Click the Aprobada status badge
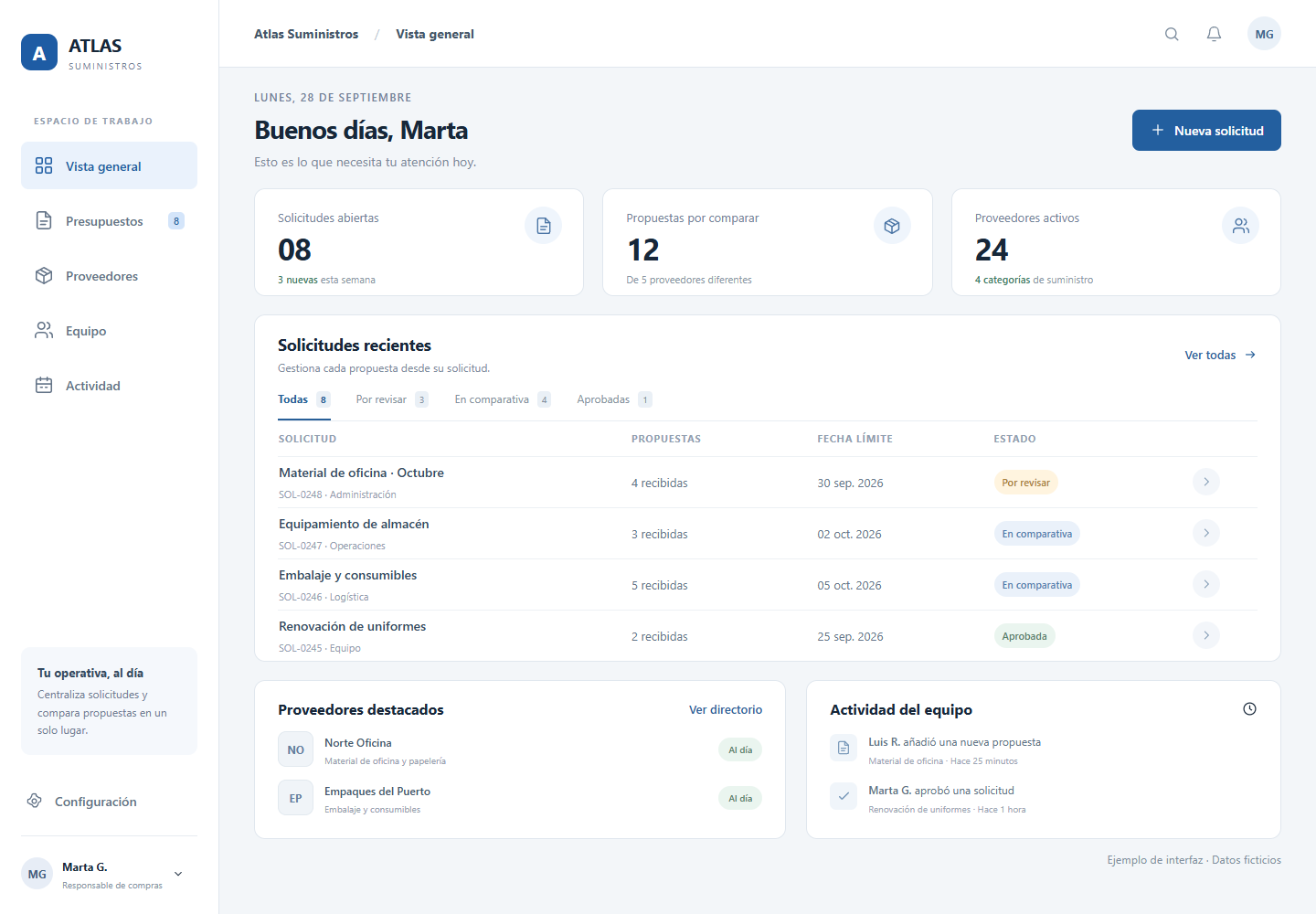The image size is (1316, 914). point(1024,636)
